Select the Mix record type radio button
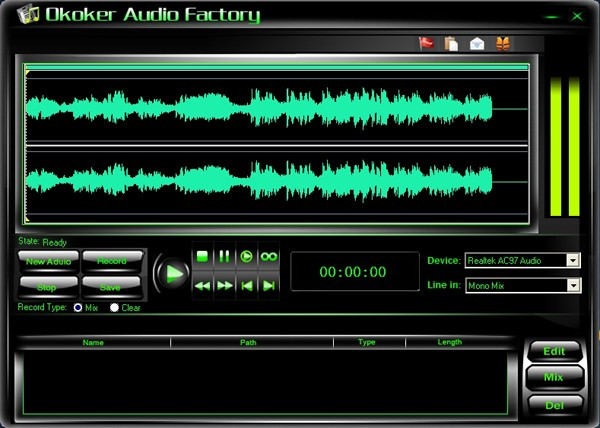Viewport: 600px width, 428px height. (78, 308)
